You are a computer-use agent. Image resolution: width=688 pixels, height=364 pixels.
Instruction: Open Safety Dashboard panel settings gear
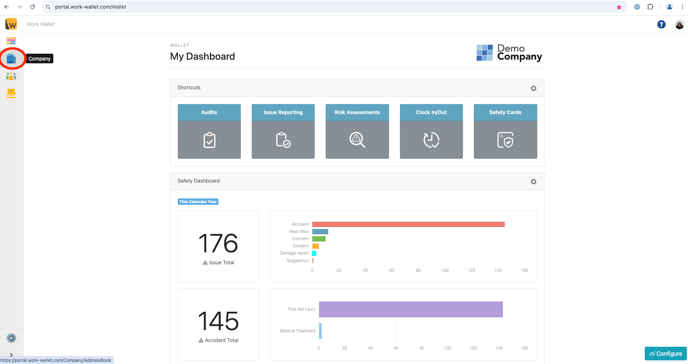pyautogui.click(x=534, y=182)
